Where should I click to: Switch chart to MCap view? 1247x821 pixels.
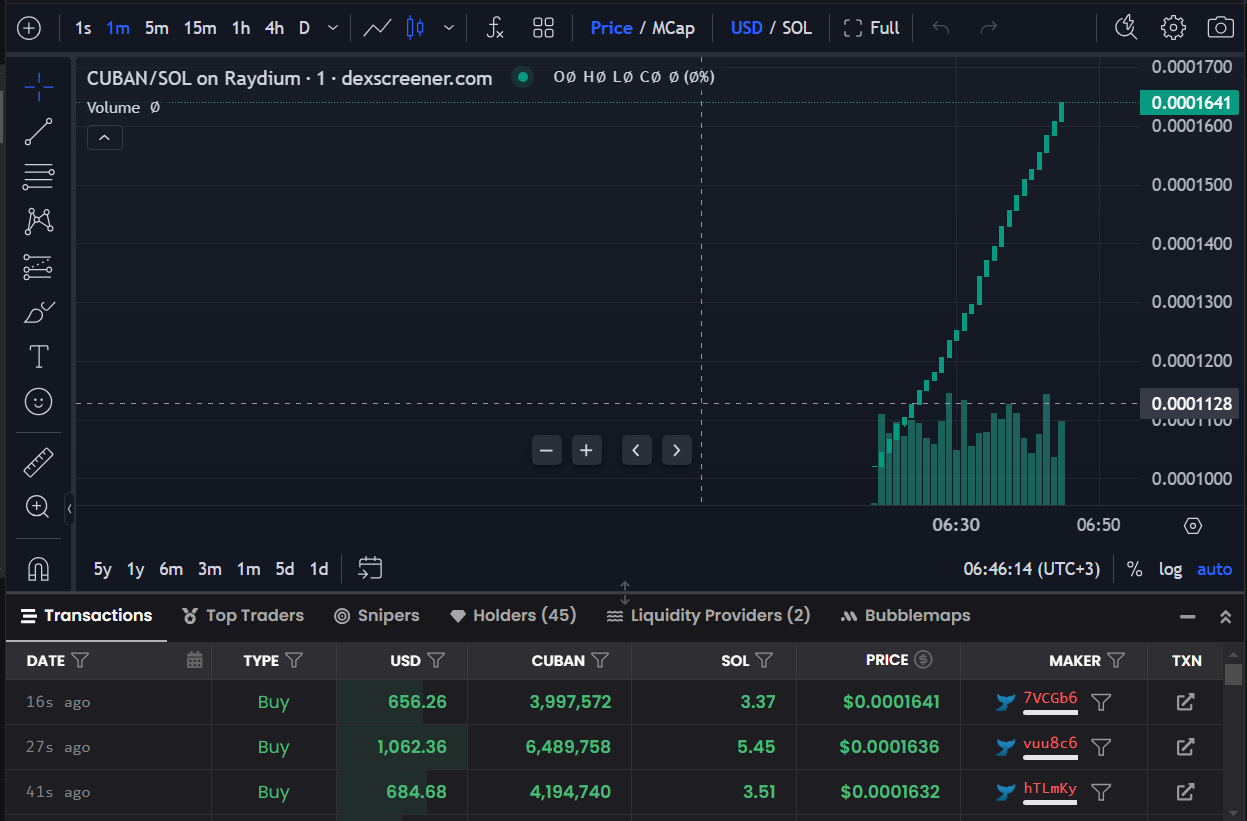click(673, 28)
